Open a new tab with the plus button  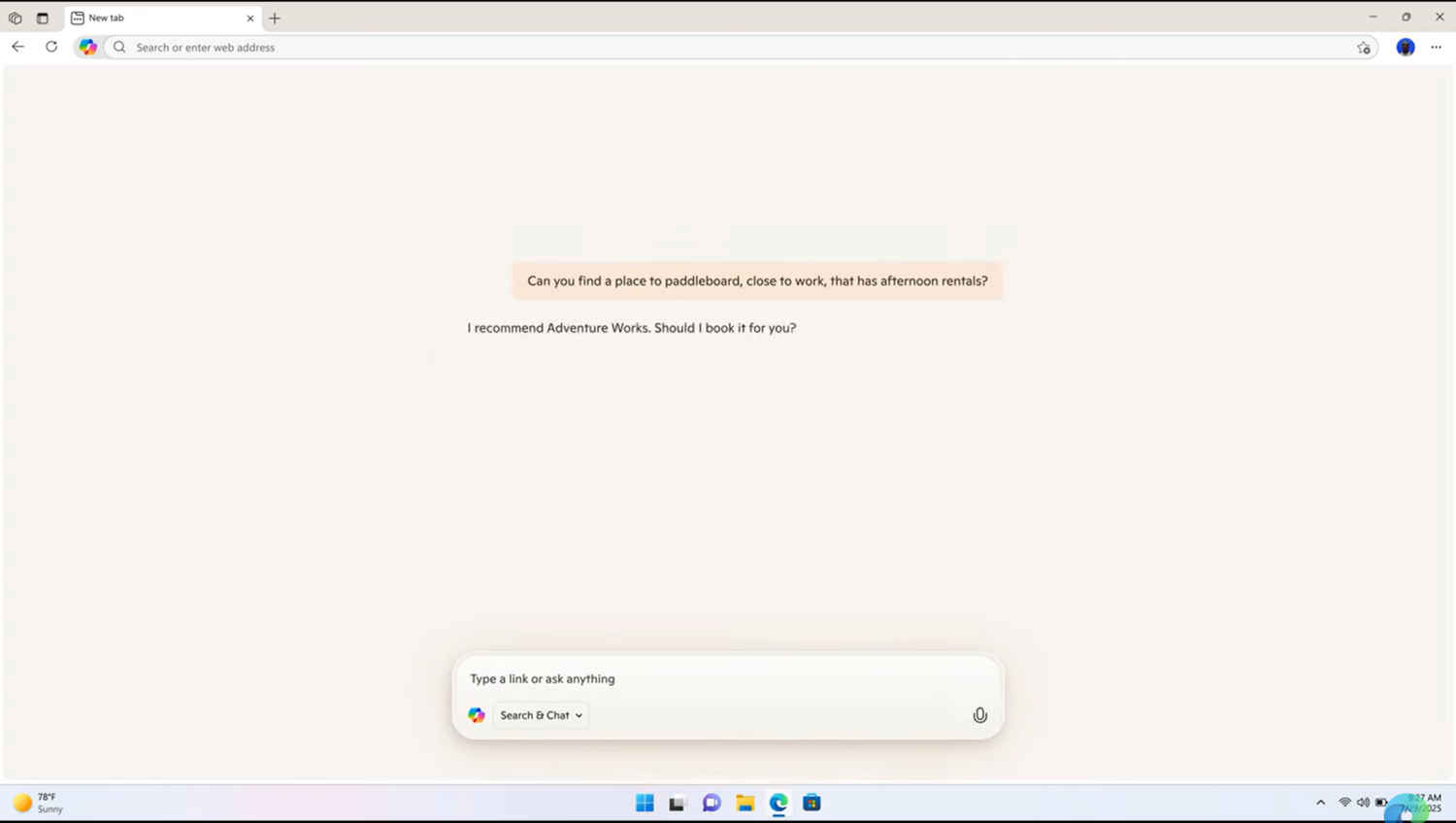(x=275, y=17)
